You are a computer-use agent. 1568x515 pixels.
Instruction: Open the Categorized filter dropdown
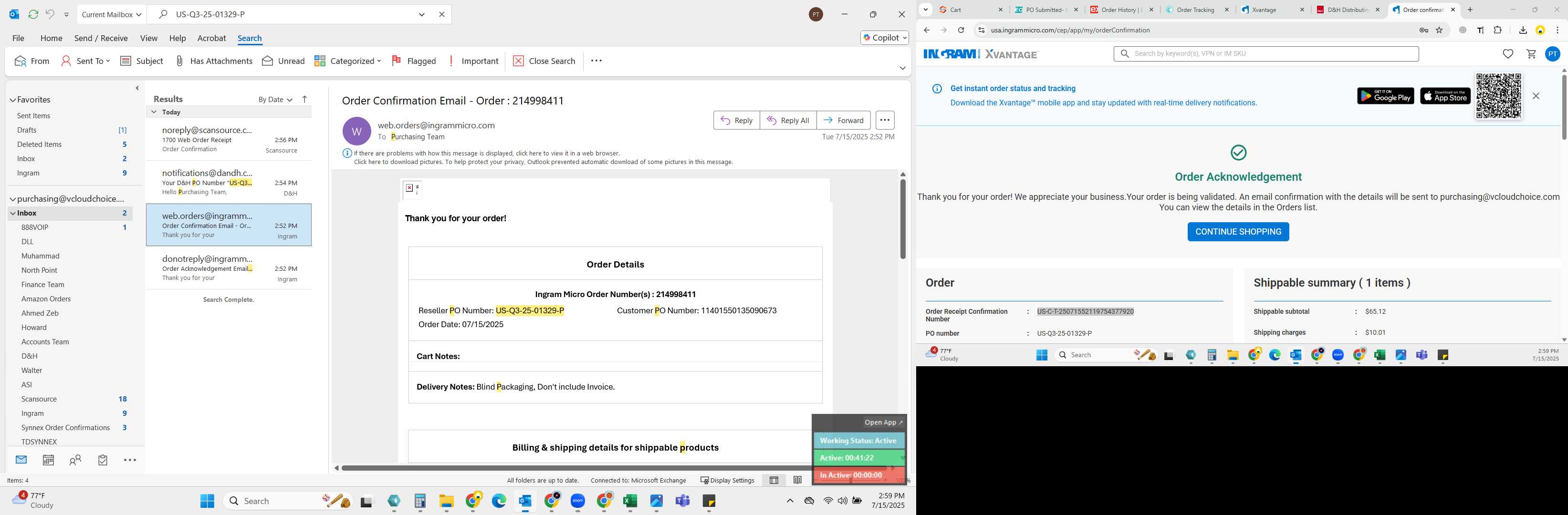(347, 61)
